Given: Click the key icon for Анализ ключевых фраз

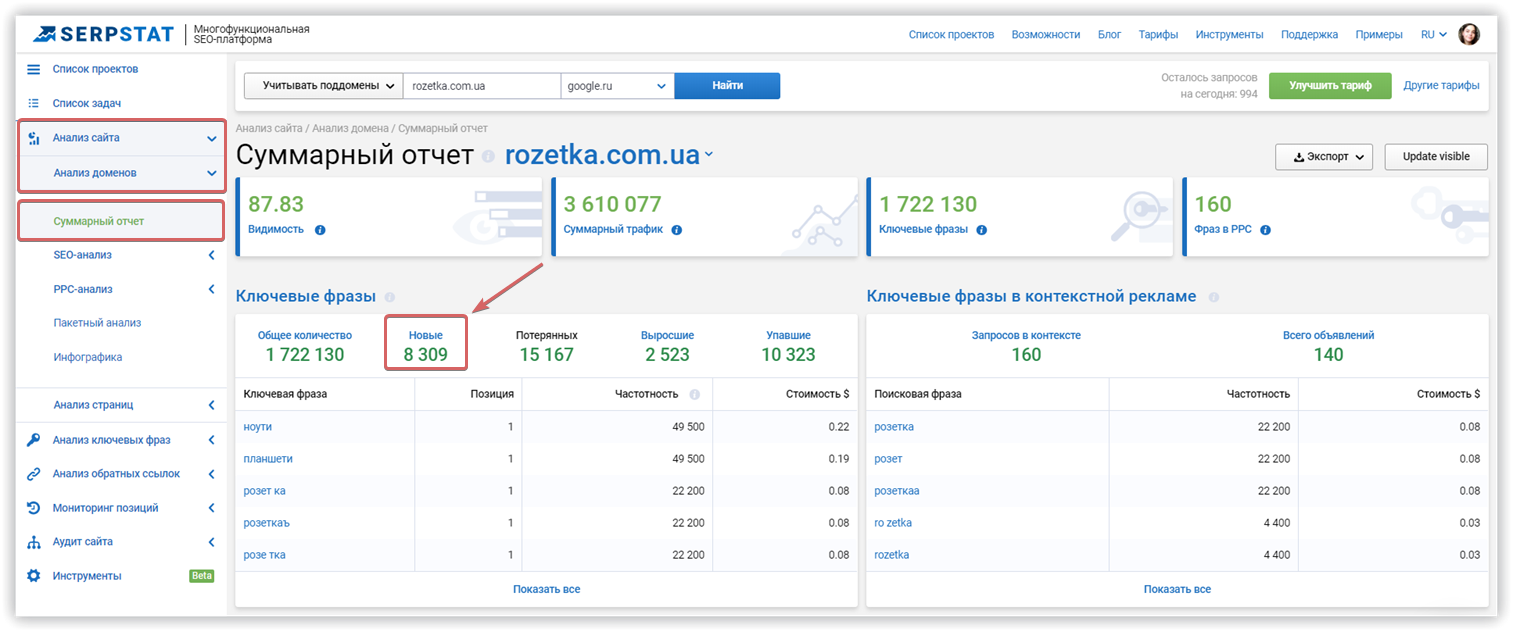Looking at the screenshot, I should click(33, 440).
